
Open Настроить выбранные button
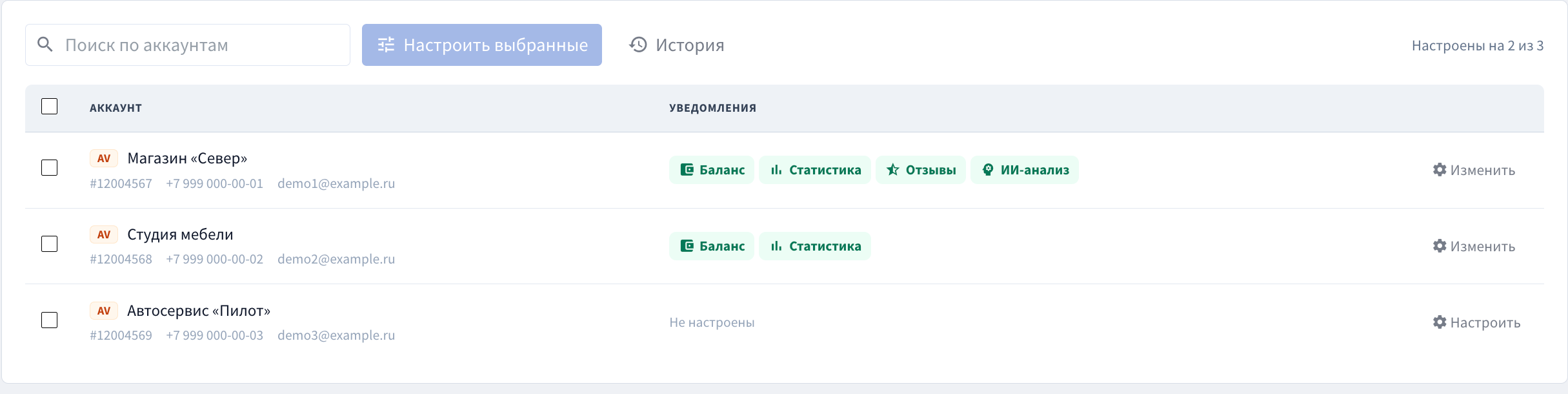coord(482,45)
